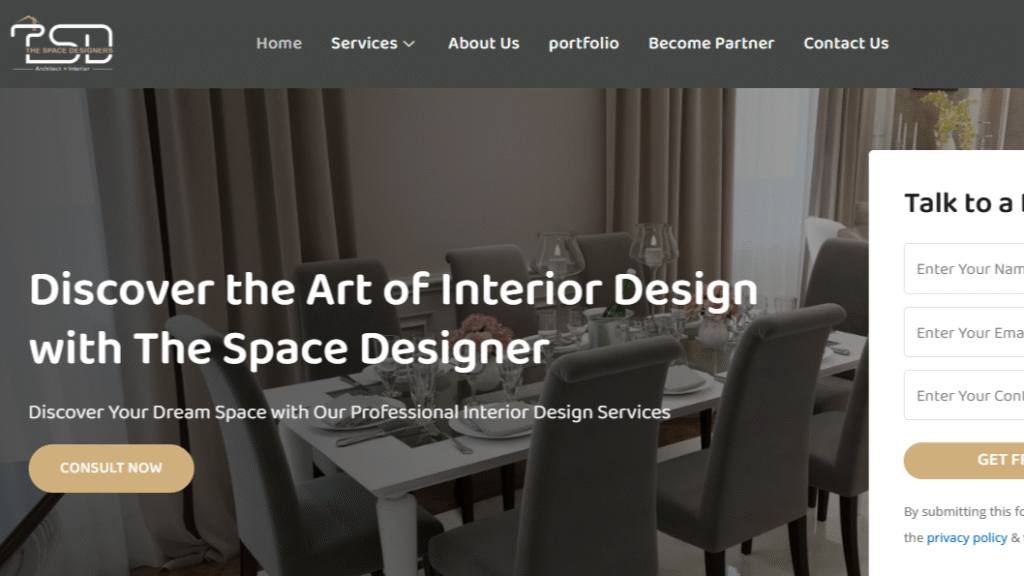Click the Talk to a form heading

click(964, 203)
